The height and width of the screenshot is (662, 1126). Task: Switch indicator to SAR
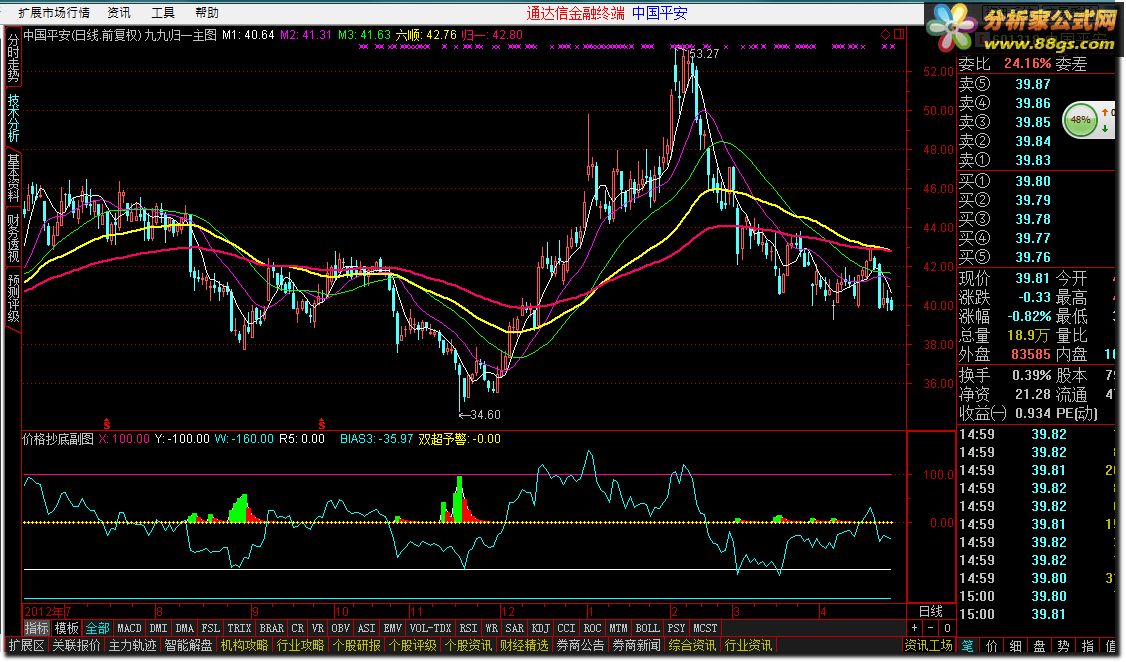(x=514, y=628)
